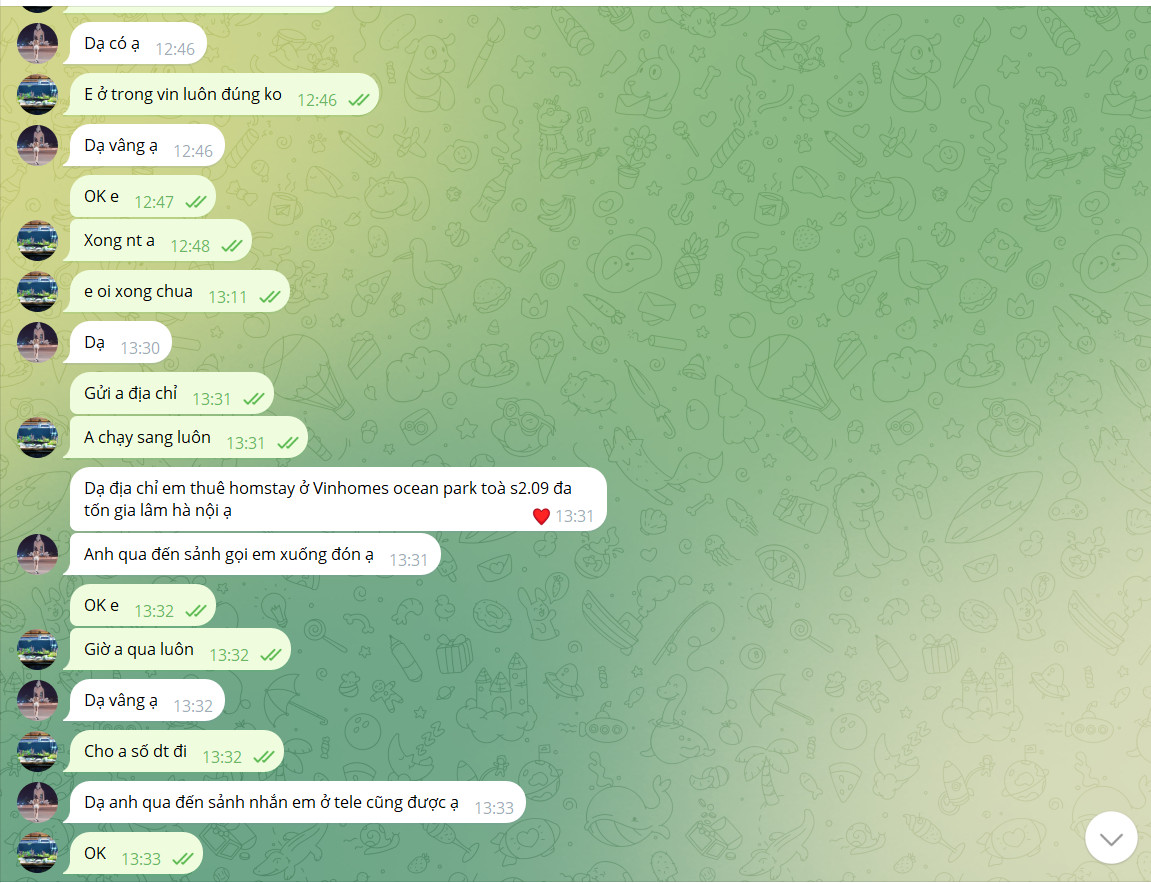Select the Vinhomes ocean park address message

(338, 499)
